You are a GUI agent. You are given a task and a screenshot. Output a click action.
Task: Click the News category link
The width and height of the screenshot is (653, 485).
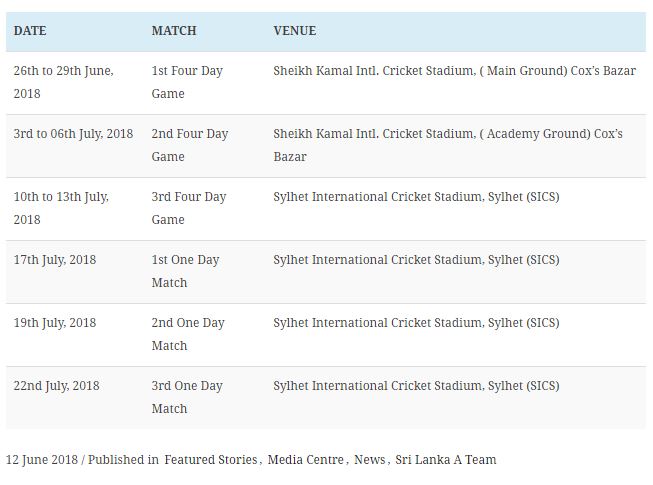click(x=369, y=460)
